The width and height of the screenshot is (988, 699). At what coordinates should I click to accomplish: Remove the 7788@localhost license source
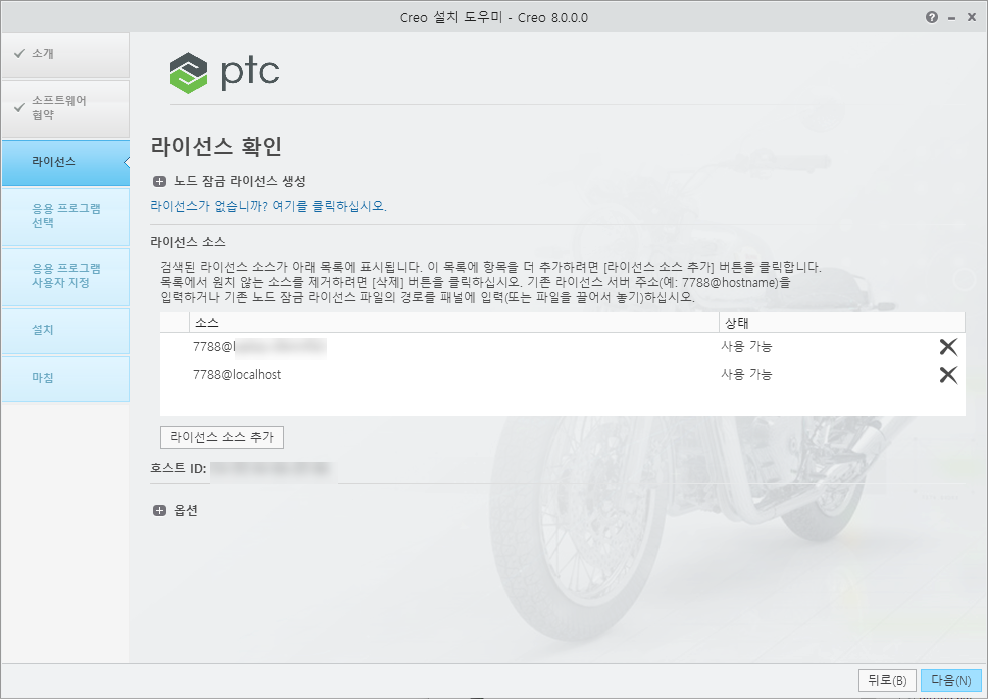tap(948, 375)
